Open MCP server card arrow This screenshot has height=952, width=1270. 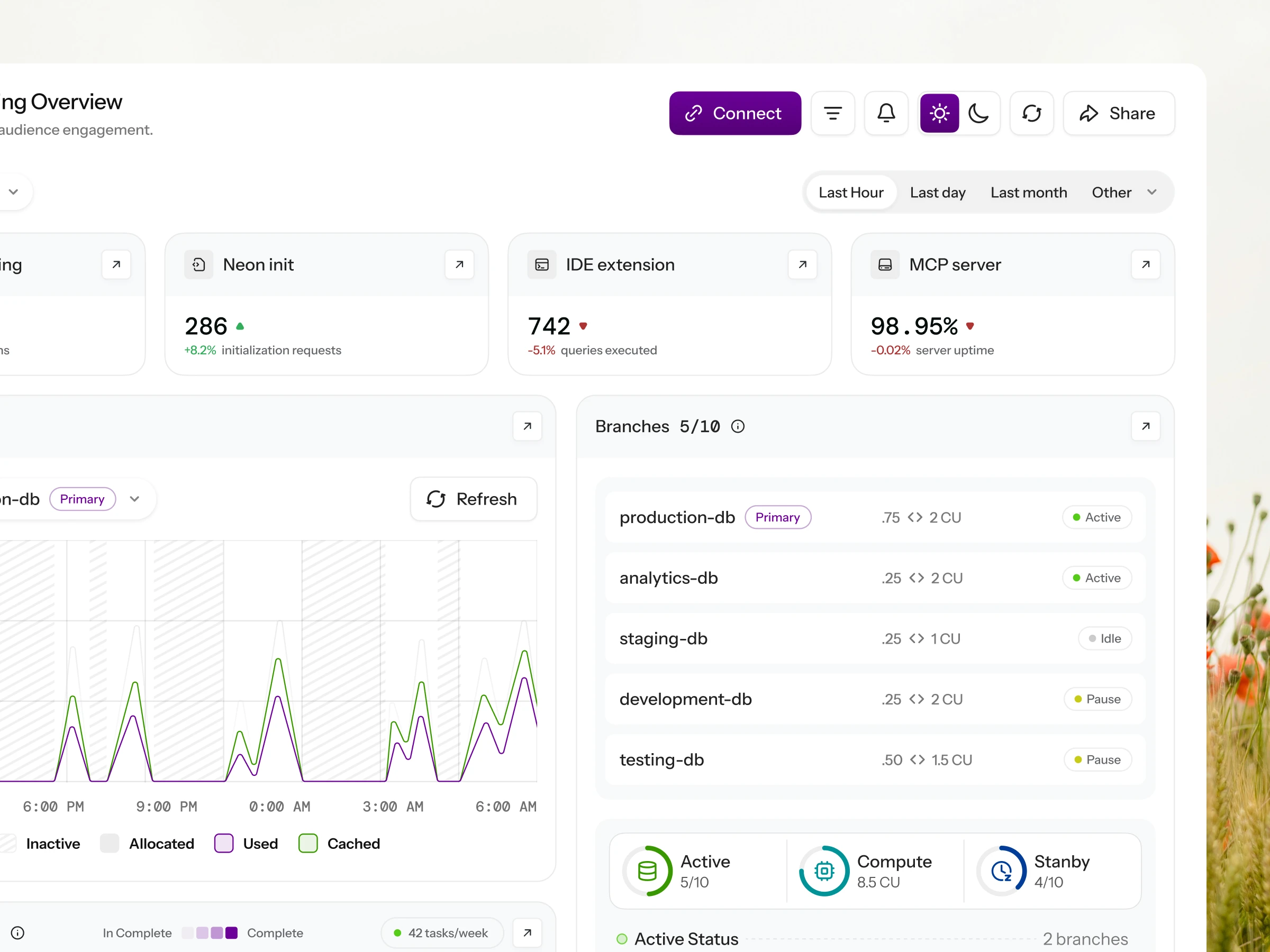pos(1146,264)
